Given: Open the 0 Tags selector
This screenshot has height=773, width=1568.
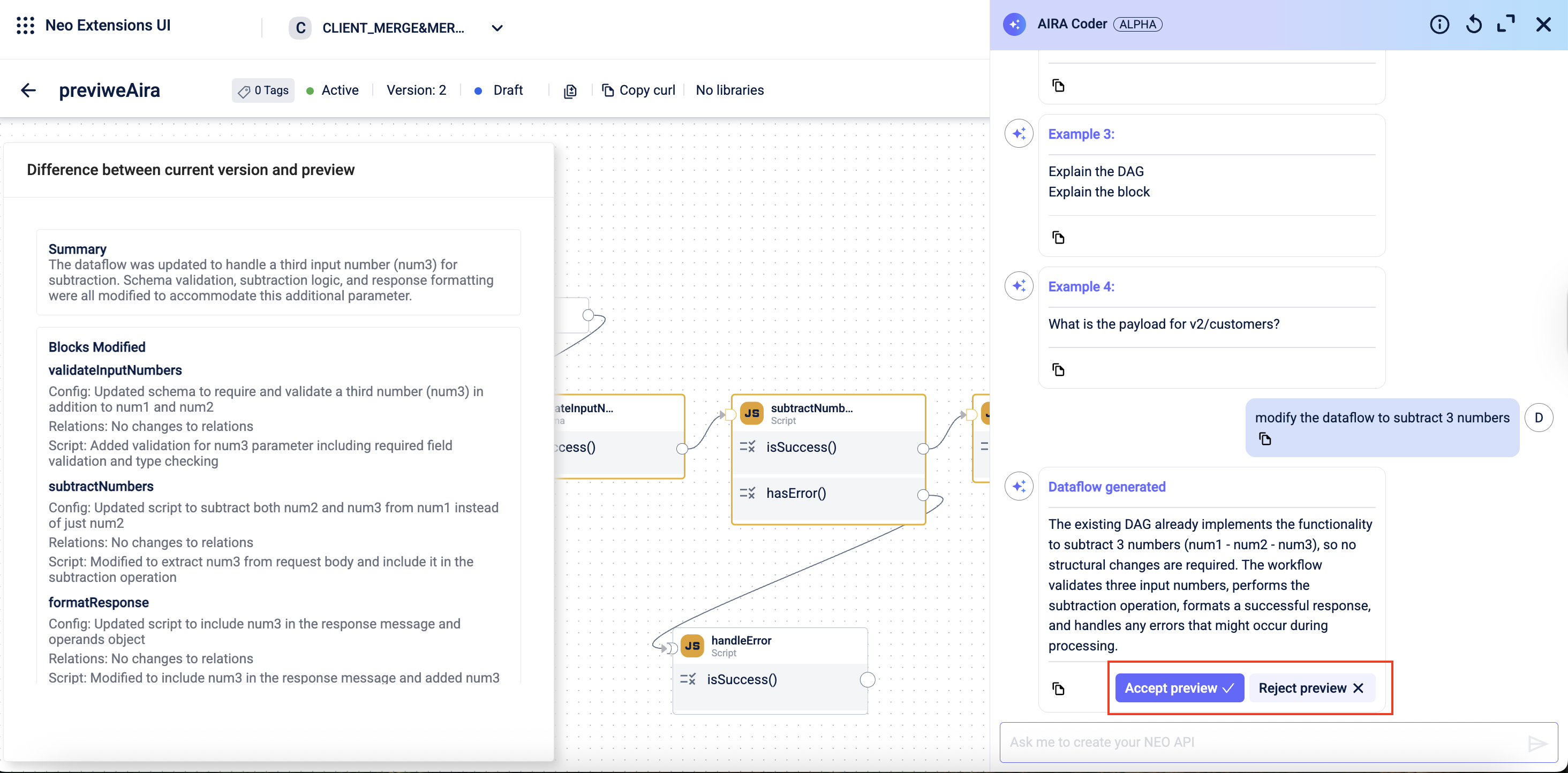Looking at the screenshot, I should point(263,90).
